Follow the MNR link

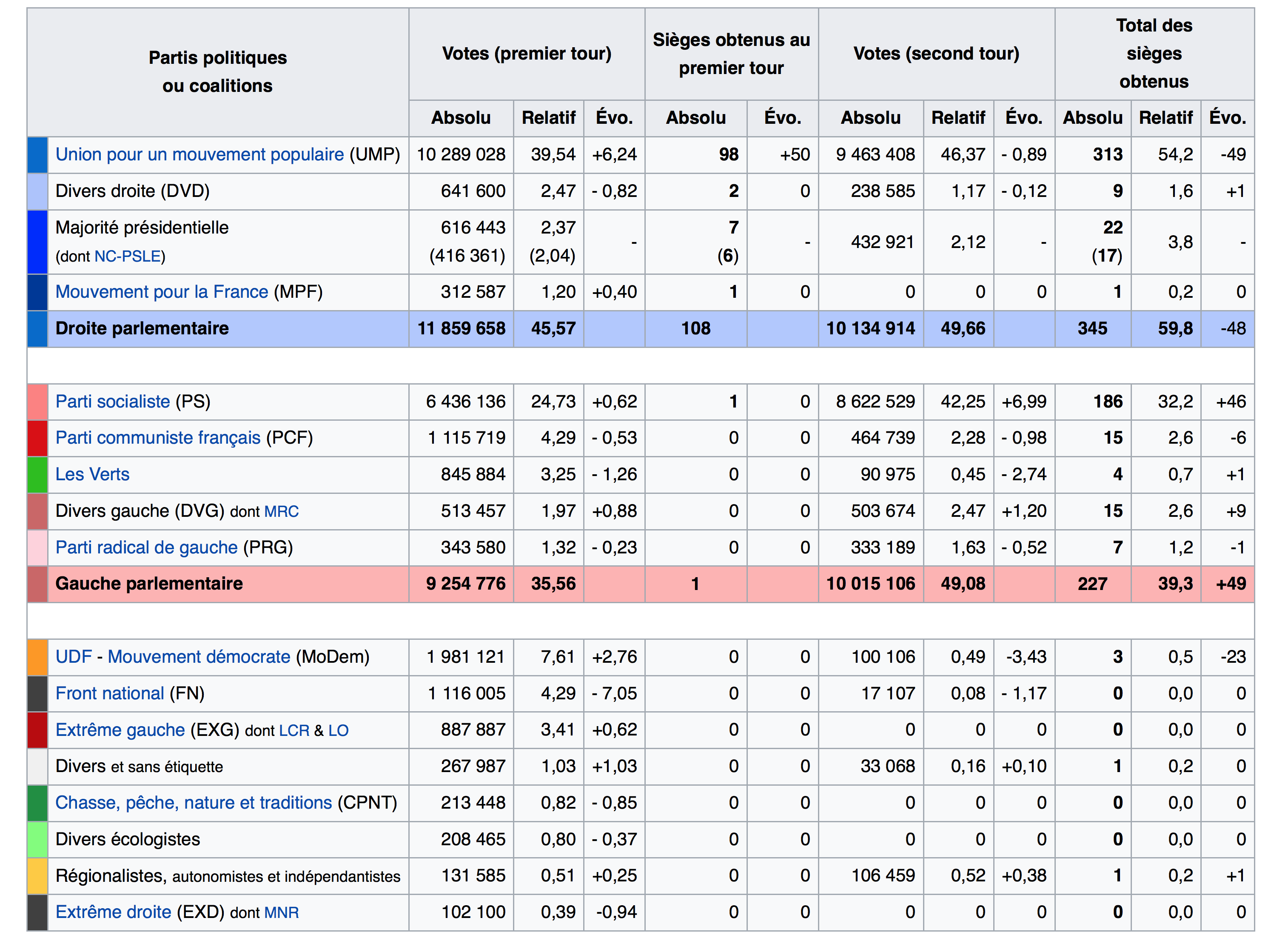coord(282,912)
